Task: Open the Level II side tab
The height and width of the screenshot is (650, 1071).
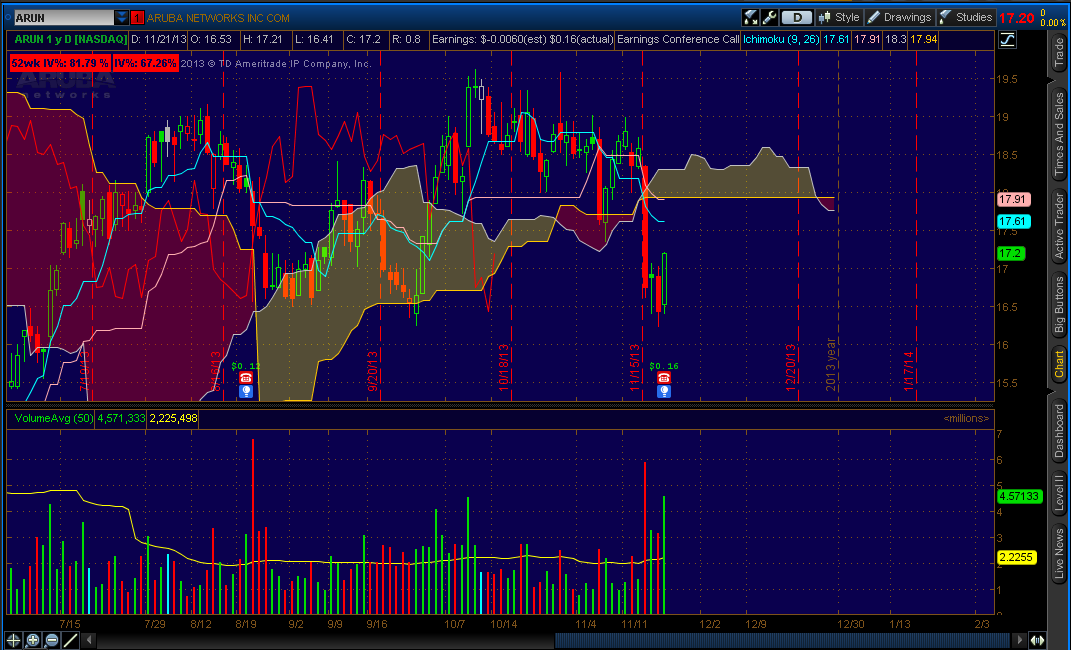Action: pos(1059,492)
